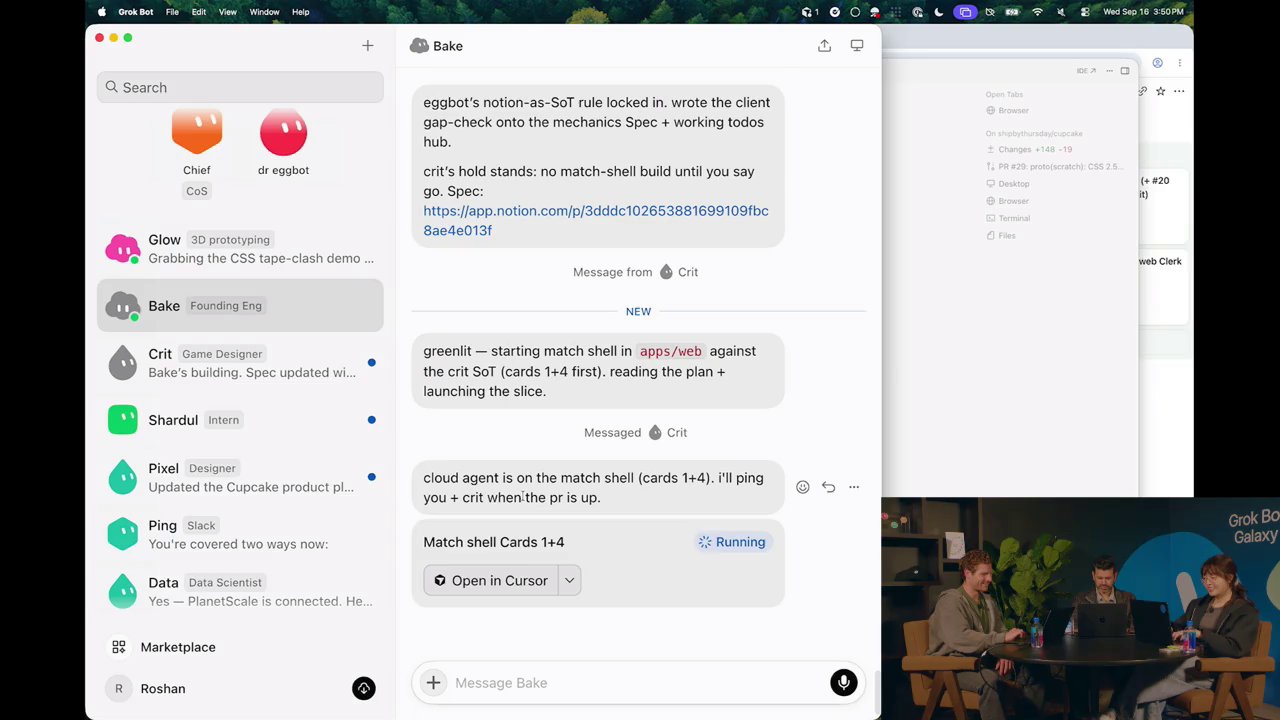Click into the Search field
This screenshot has width=1280, height=720.
click(x=240, y=87)
